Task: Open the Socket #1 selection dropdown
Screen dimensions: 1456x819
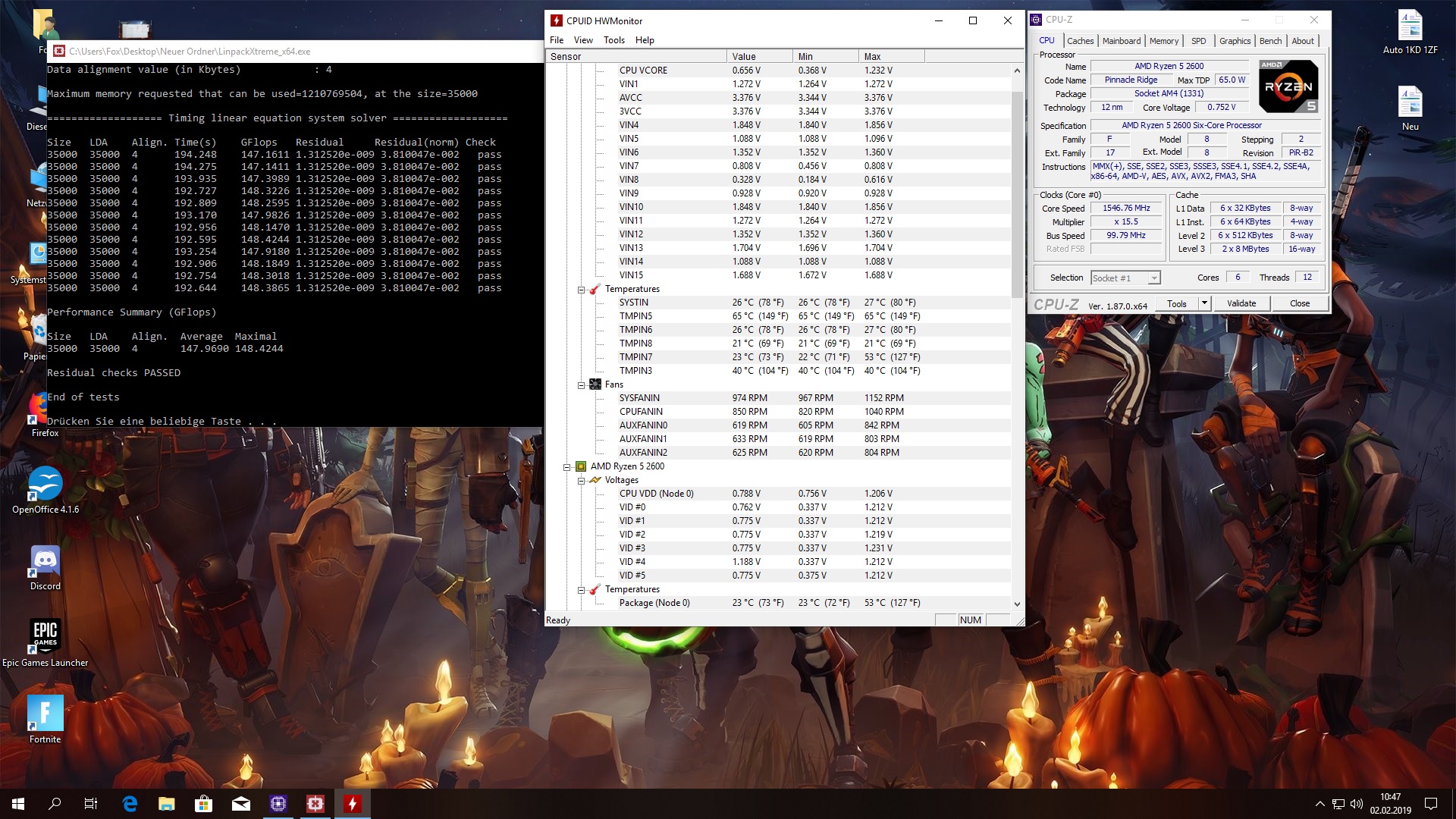Action: (x=1153, y=278)
